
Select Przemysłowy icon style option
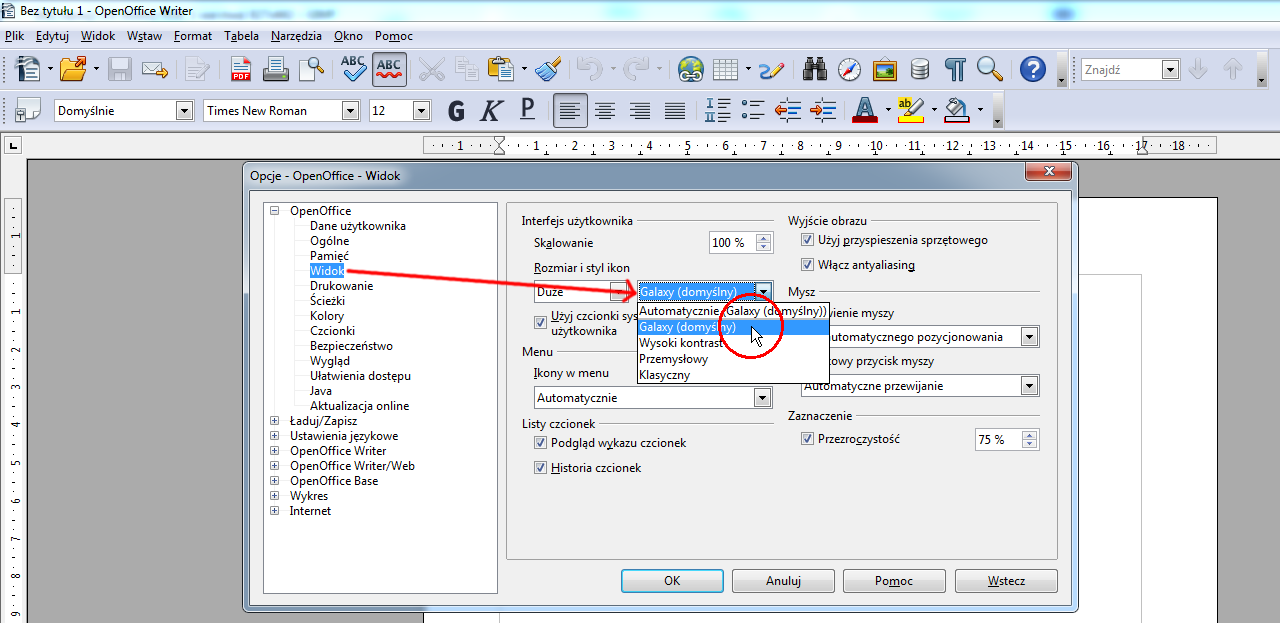[x=734, y=359]
